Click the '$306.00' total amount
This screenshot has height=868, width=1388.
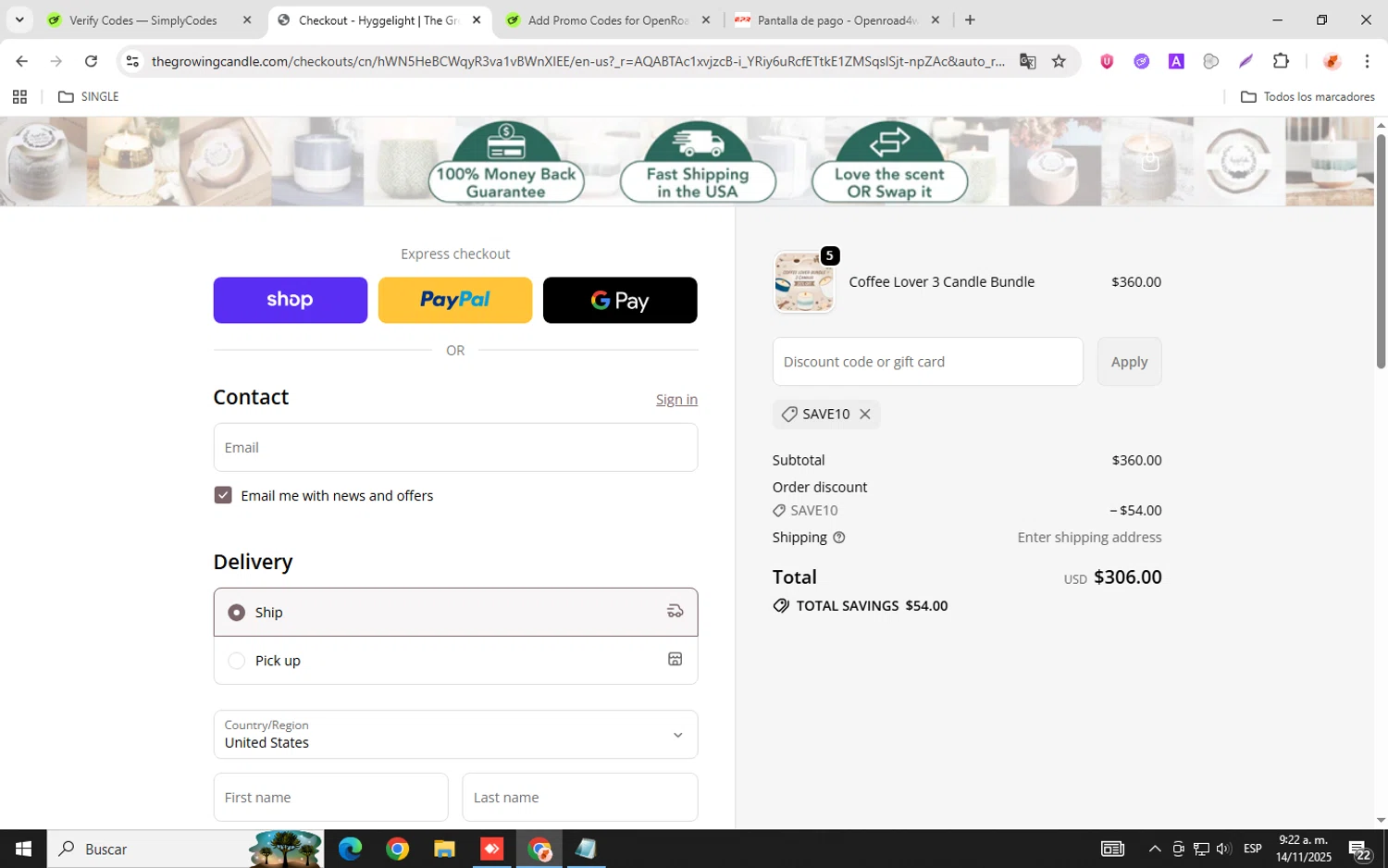tap(1127, 577)
